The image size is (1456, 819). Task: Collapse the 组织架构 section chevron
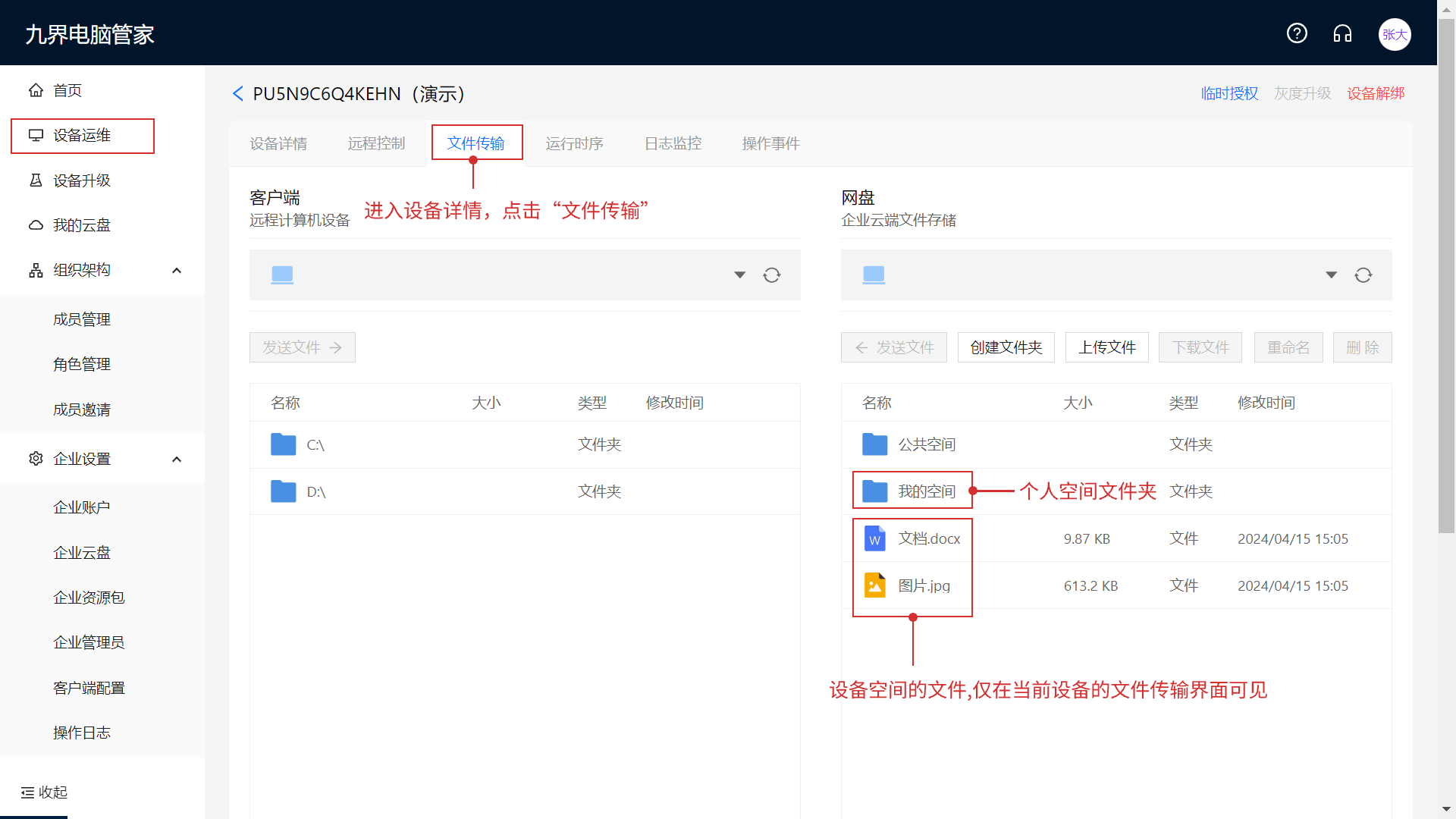click(177, 271)
